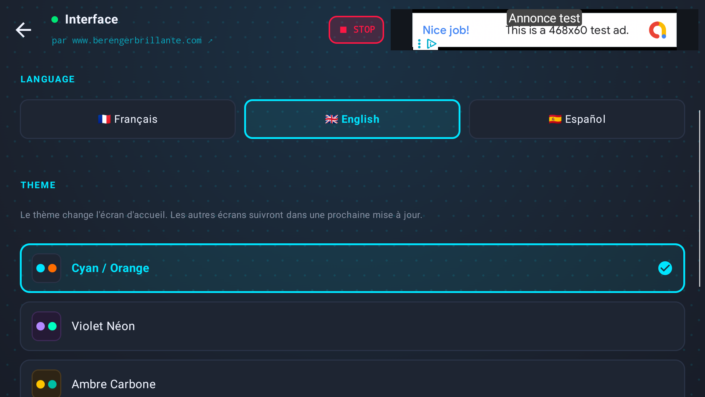Click the AdChoices triangle icon in the ad
The image size is (705, 397).
432,44
